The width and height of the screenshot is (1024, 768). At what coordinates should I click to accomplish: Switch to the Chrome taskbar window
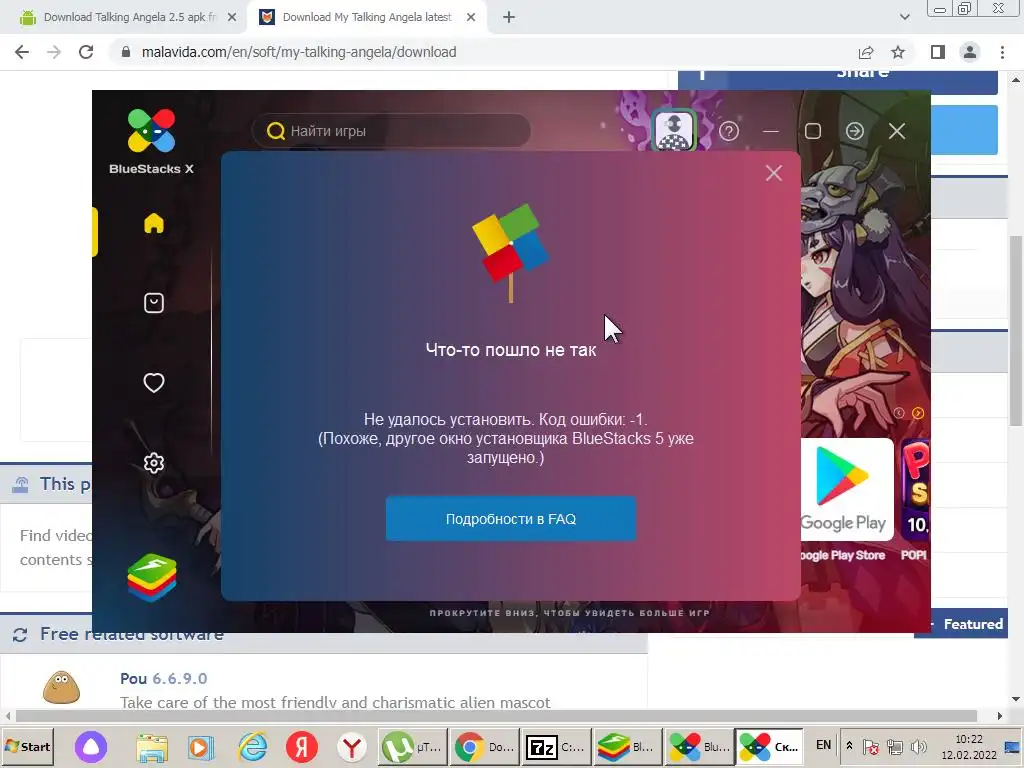click(x=484, y=746)
